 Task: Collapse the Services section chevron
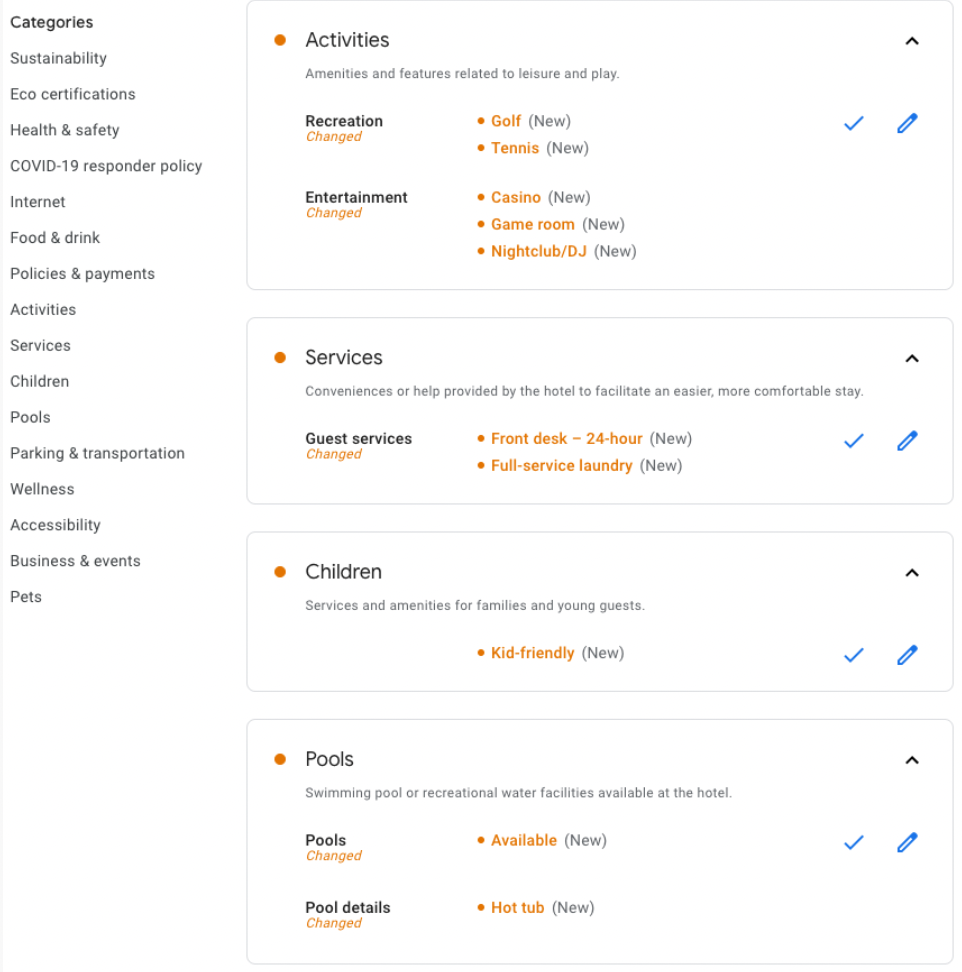[911, 358]
